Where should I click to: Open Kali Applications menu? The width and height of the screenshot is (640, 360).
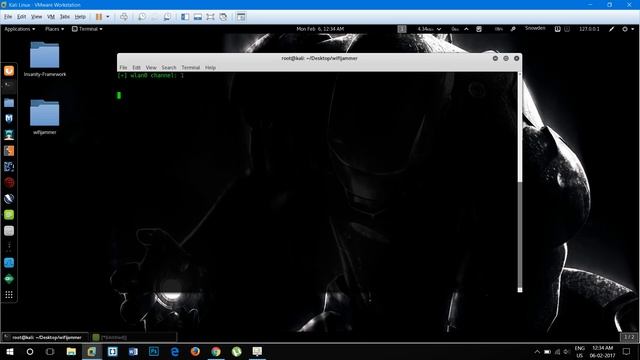[x=20, y=29]
